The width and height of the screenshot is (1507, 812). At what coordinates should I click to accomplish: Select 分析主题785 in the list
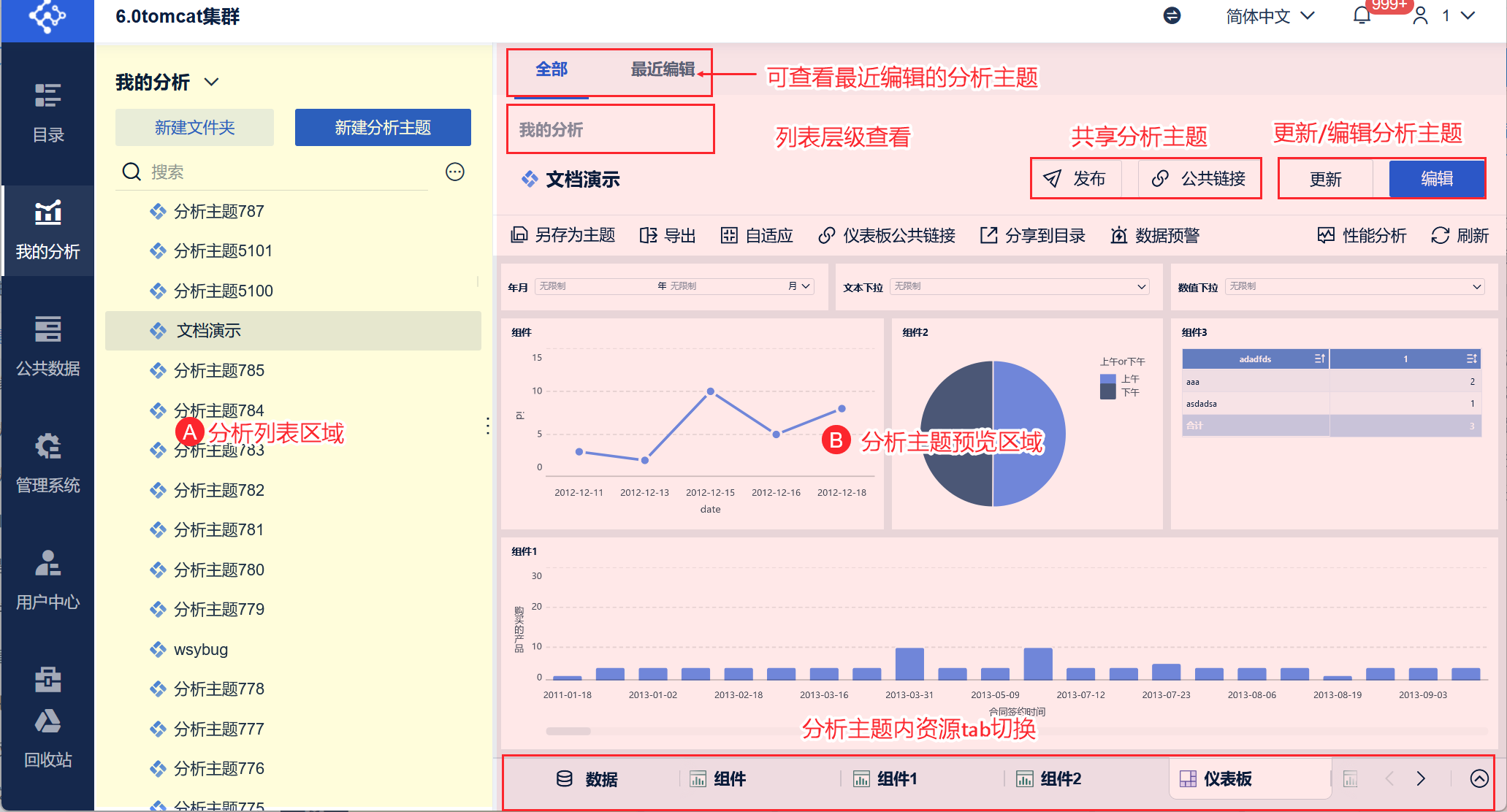[219, 370]
